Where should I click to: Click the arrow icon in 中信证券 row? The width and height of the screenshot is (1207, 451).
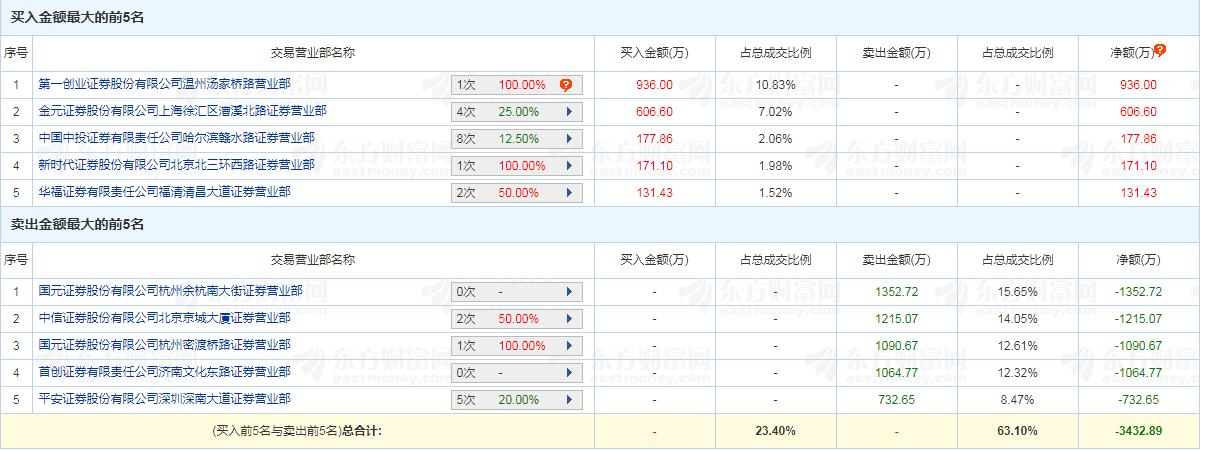pos(568,319)
